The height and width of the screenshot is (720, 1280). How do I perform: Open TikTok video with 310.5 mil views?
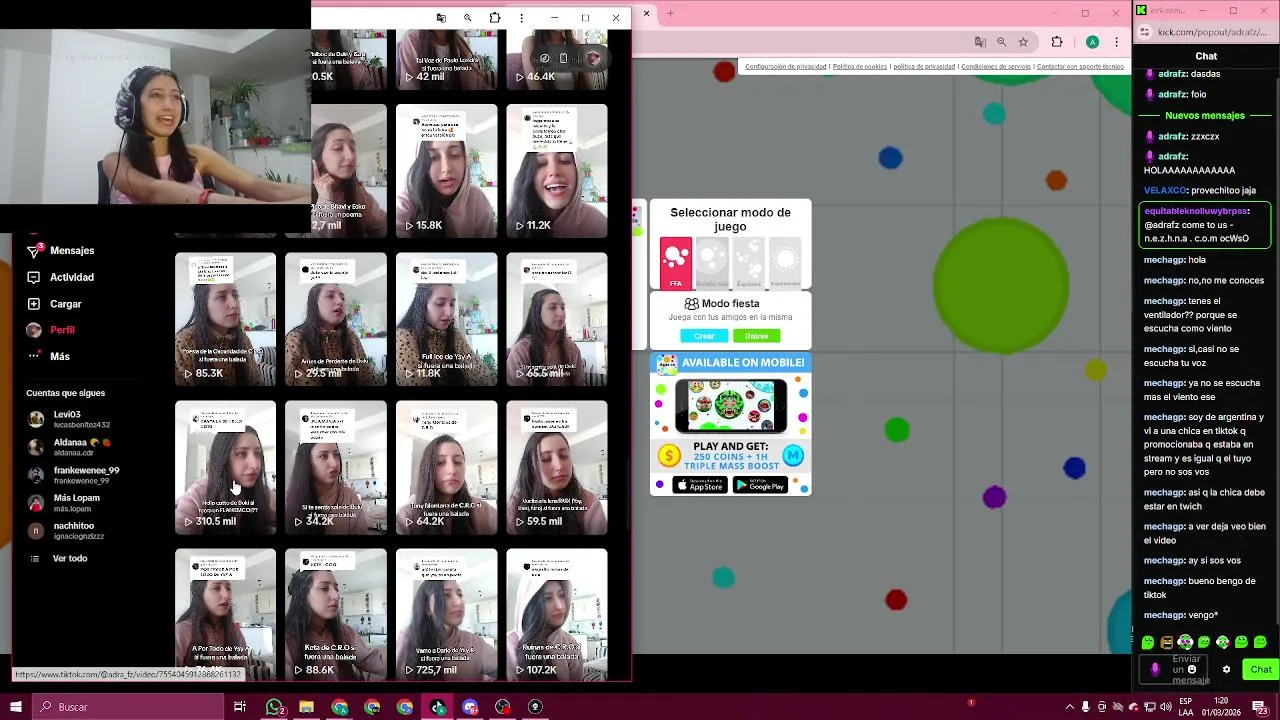(225, 467)
